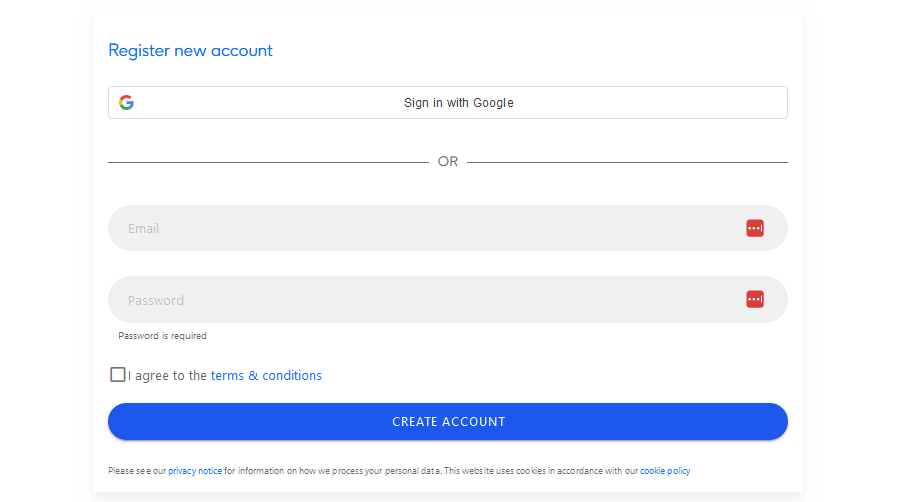Viewport: 900px width, 502px height.
Task: Click the 'Register new account' heading
Action: coord(191,50)
